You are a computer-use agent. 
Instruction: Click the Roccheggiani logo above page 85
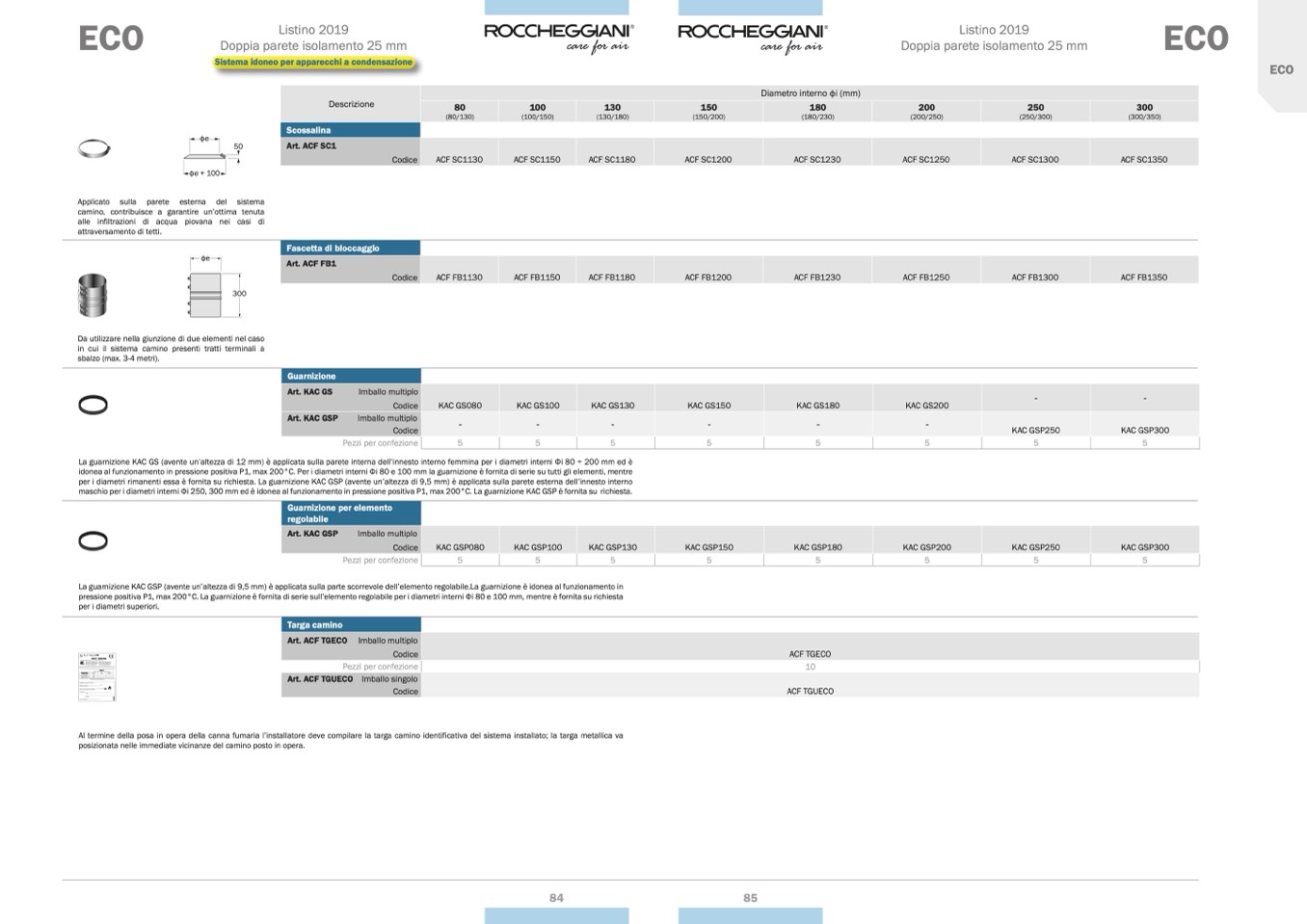(x=752, y=38)
